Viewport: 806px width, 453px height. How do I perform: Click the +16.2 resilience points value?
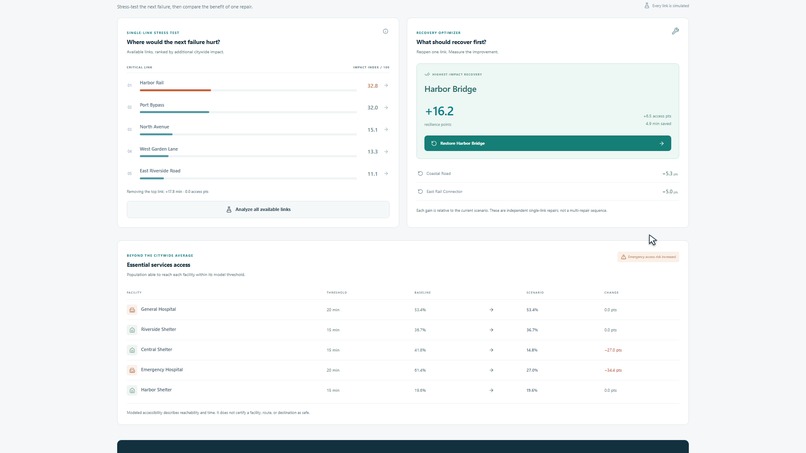(x=439, y=111)
